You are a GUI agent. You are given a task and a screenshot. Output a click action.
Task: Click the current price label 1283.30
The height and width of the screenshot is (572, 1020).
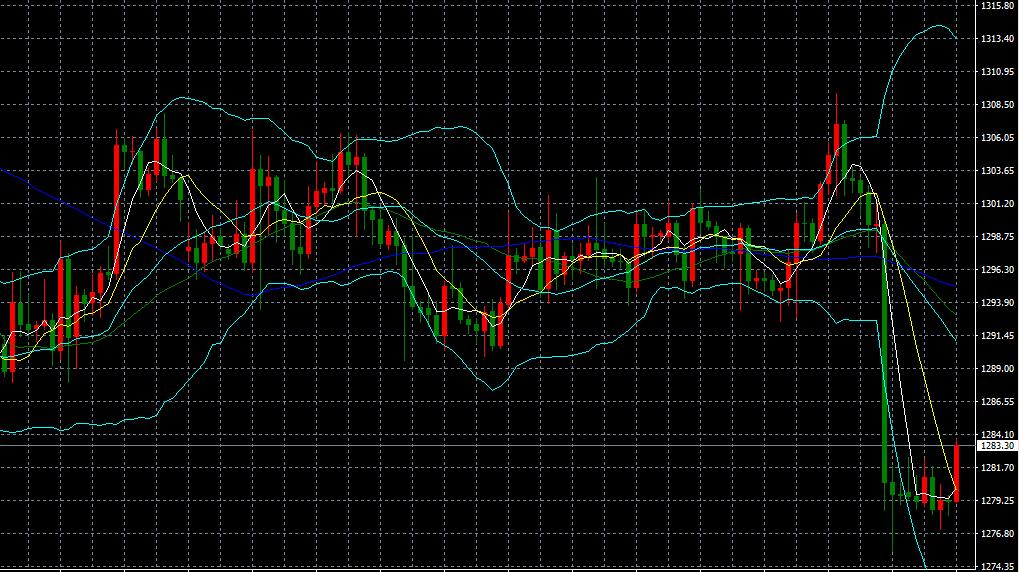click(997, 446)
